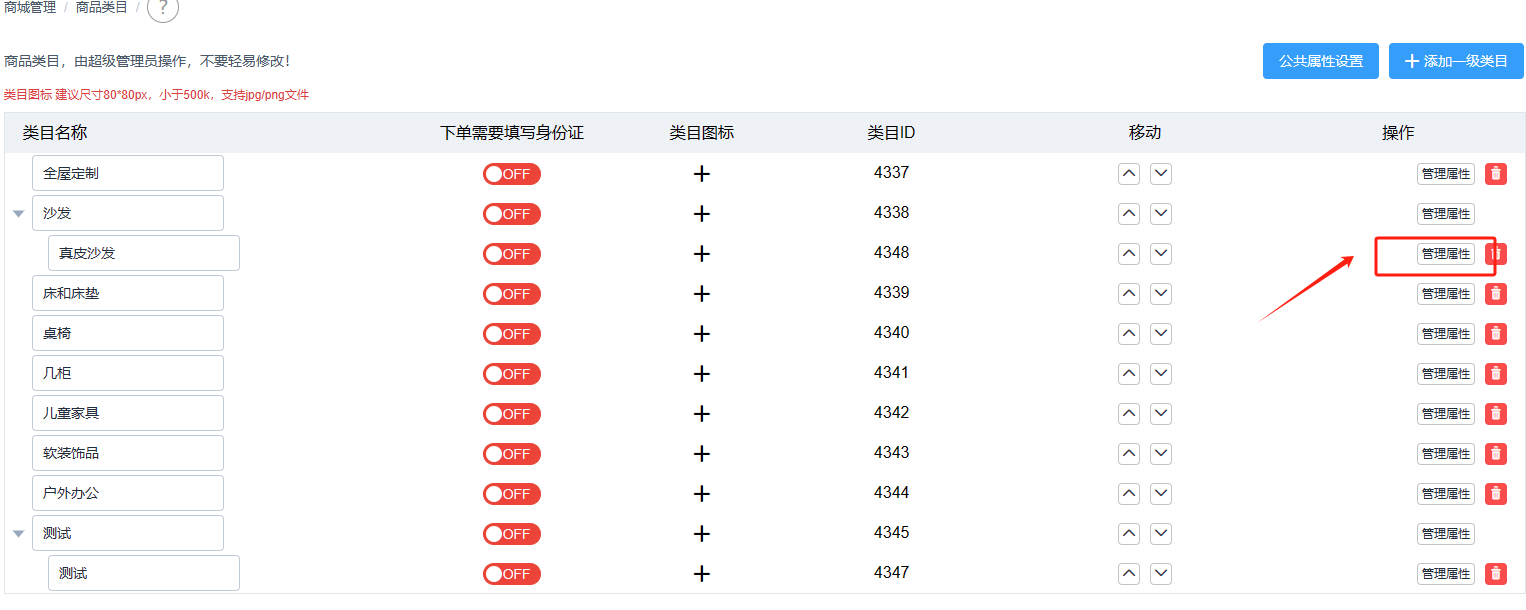Move 床和床垫 up with the up arrow
This screenshot has width=1526, height=610.
pyautogui.click(x=1129, y=294)
